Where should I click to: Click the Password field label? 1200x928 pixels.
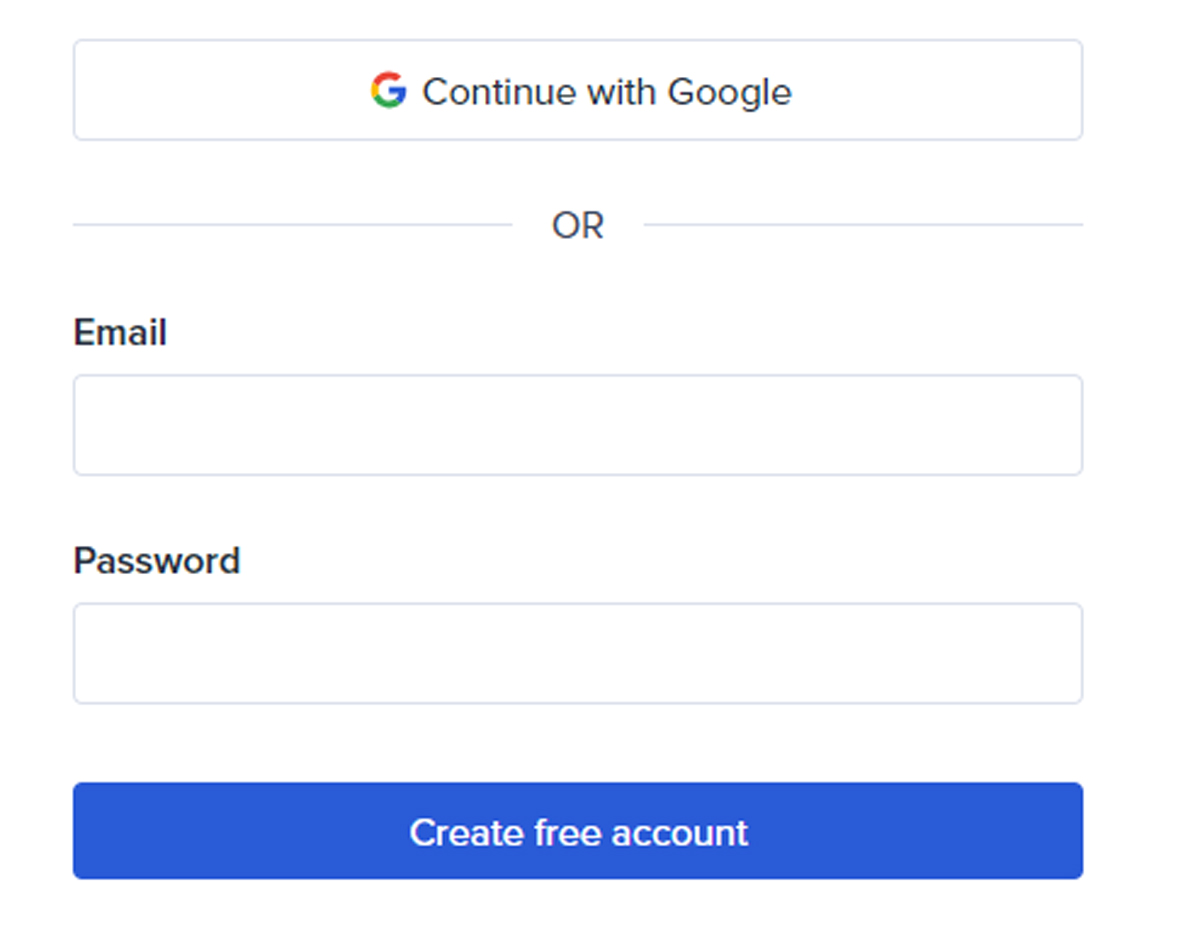157,561
